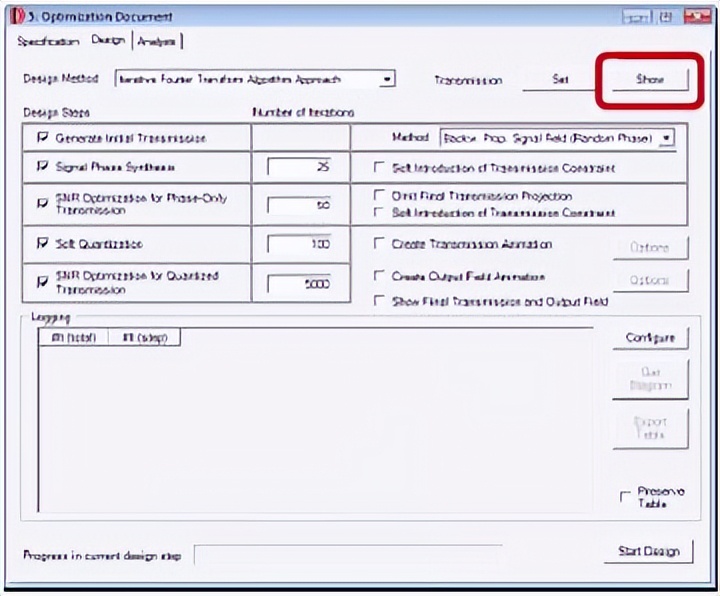The image size is (720, 596).
Task: Select the Design tab
Action: [108, 40]
